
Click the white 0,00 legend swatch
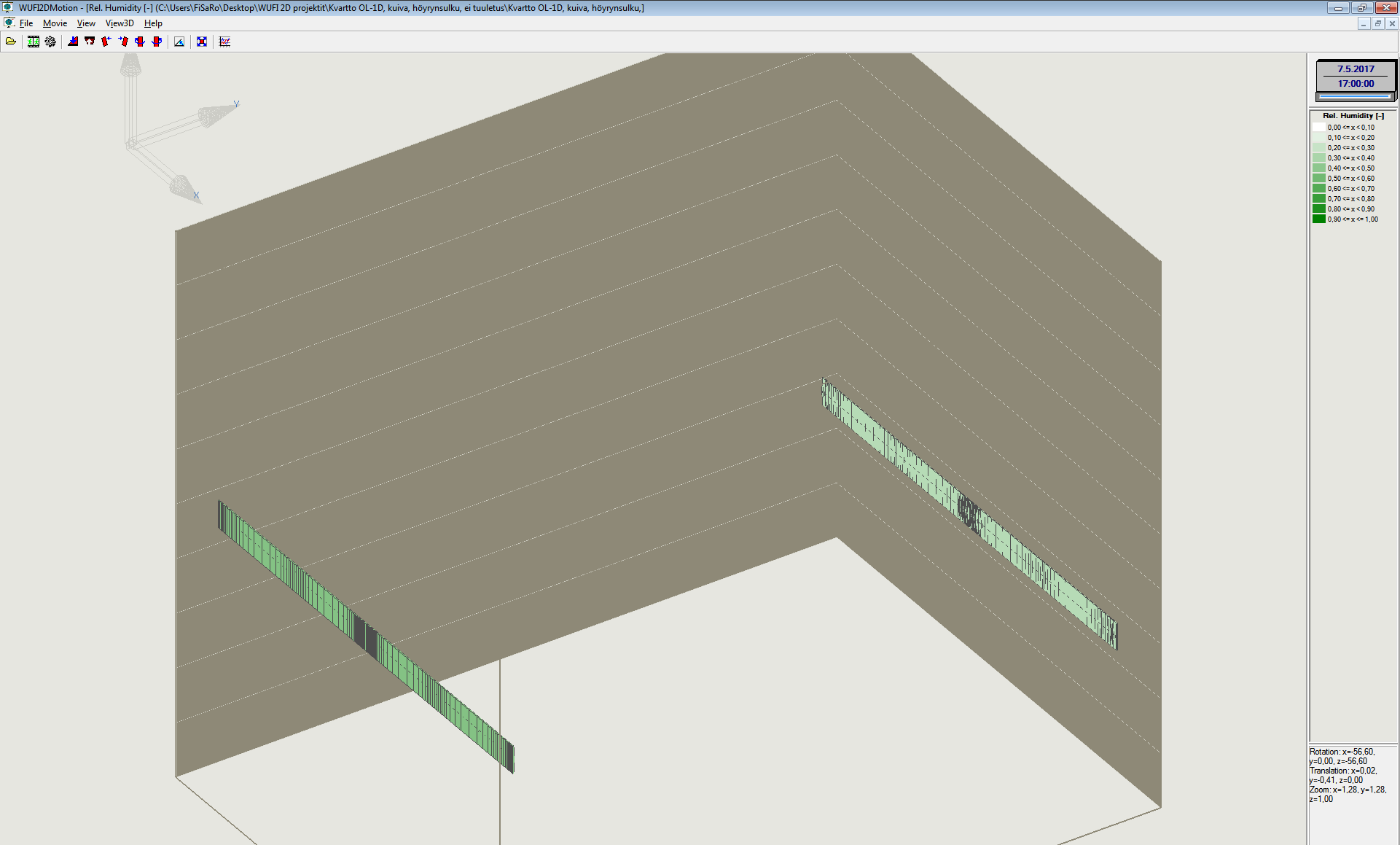coord(1318,127)
